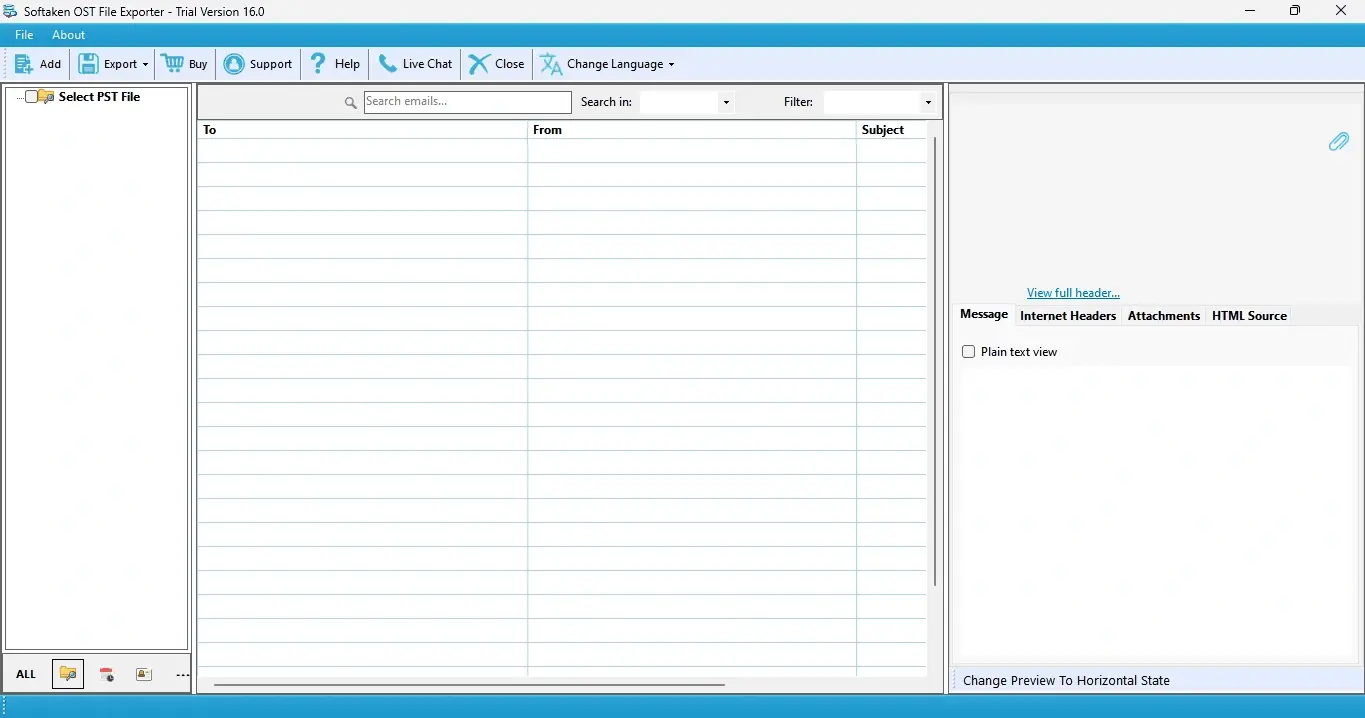Click the mail folder view icon
Image resolution: width=1365 pixels, height=718 pixels.
(x=68, y=674)
